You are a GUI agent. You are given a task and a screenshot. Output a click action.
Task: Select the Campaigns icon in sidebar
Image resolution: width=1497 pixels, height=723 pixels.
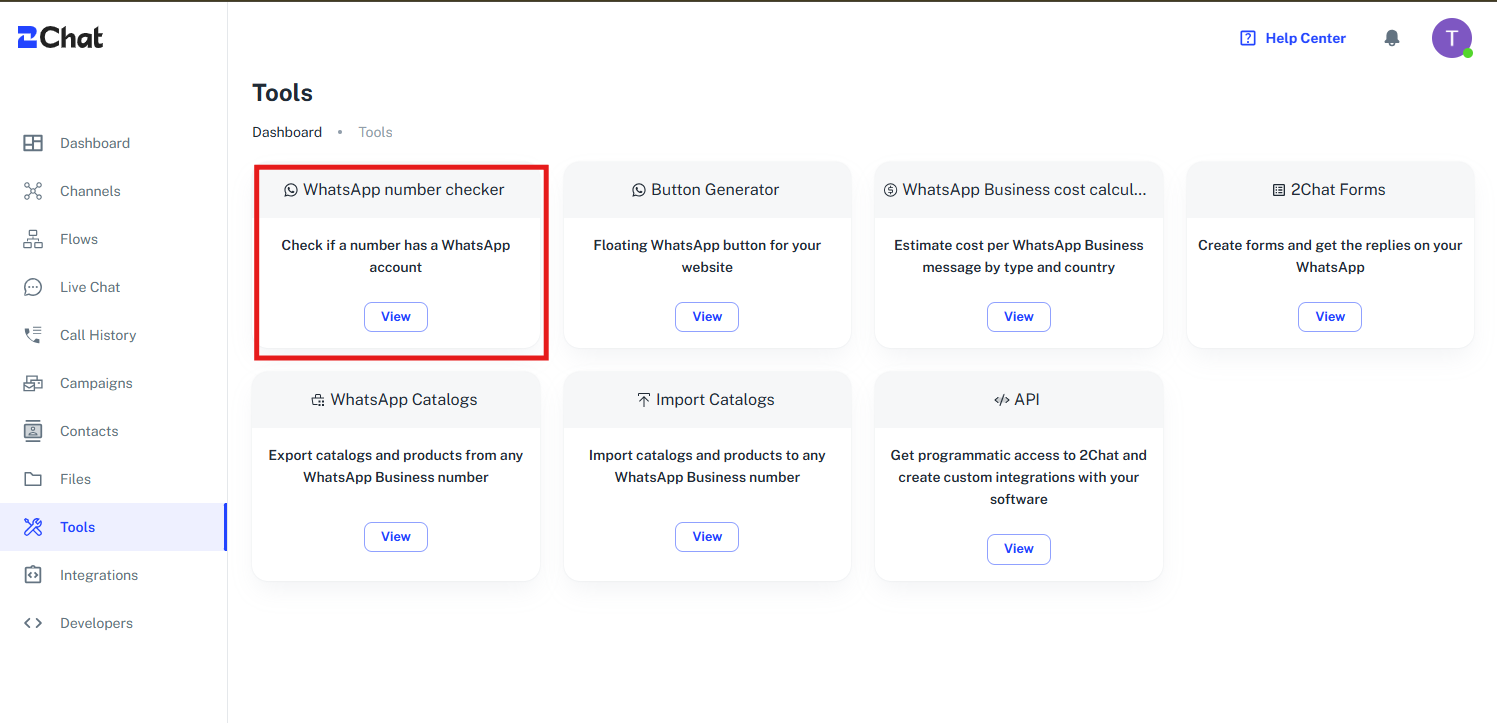click(33, 383)
